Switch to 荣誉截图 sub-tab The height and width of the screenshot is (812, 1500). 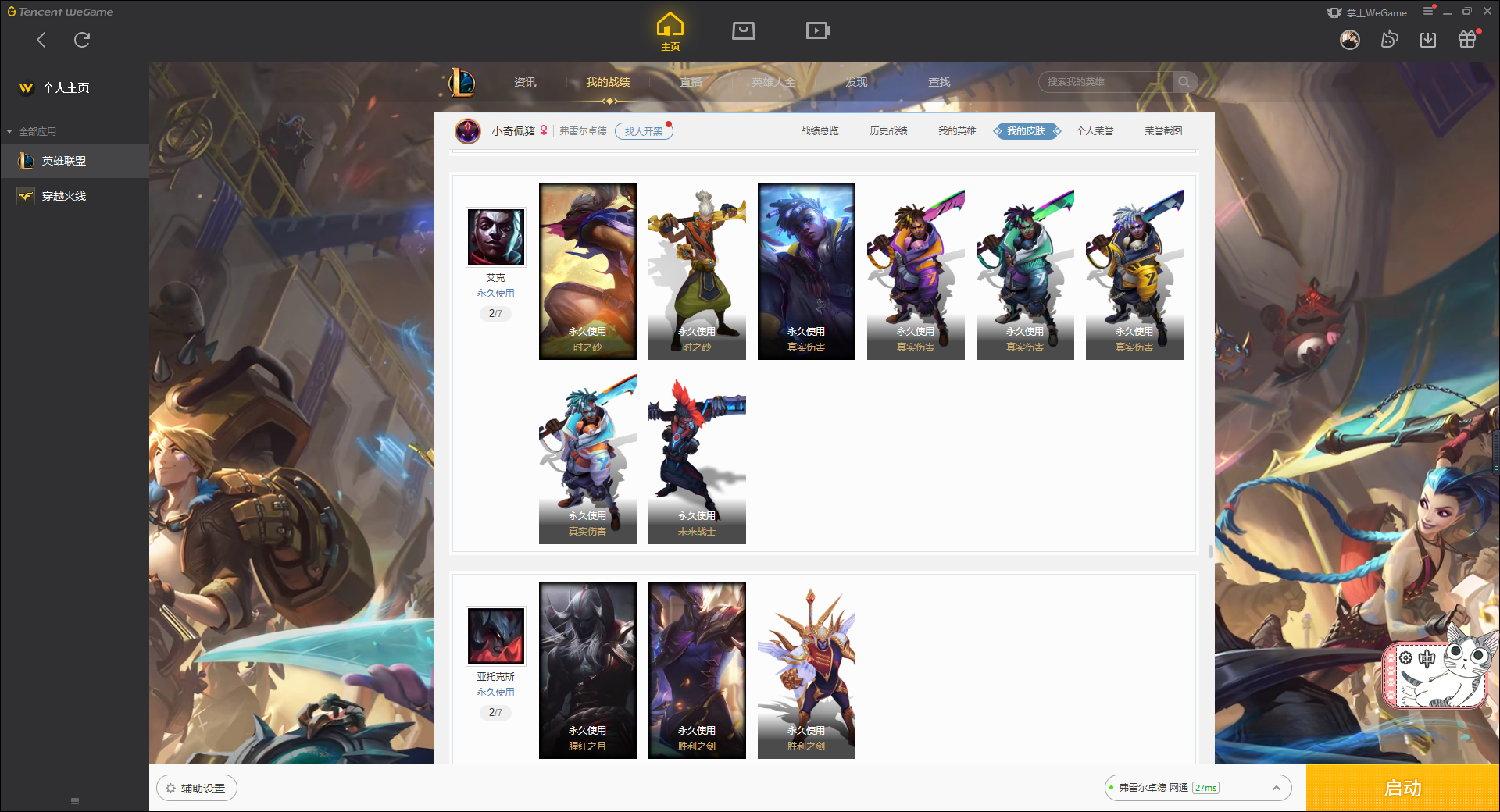point(1163,131)
